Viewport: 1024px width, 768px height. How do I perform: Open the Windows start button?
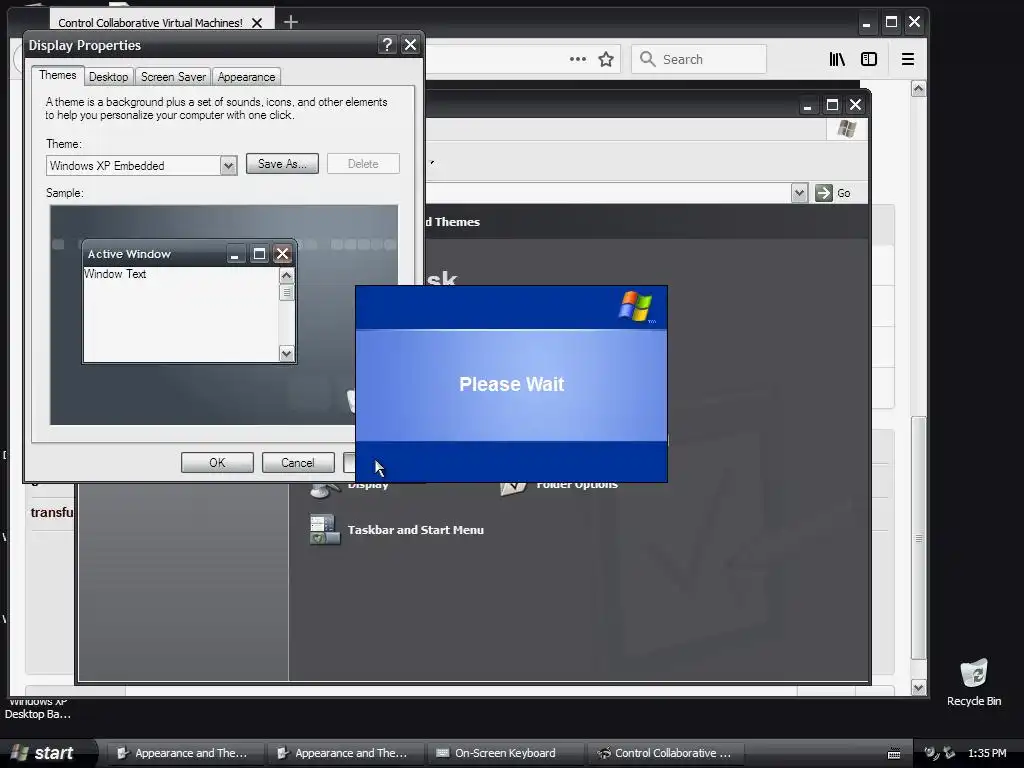(x=44, y=753)
